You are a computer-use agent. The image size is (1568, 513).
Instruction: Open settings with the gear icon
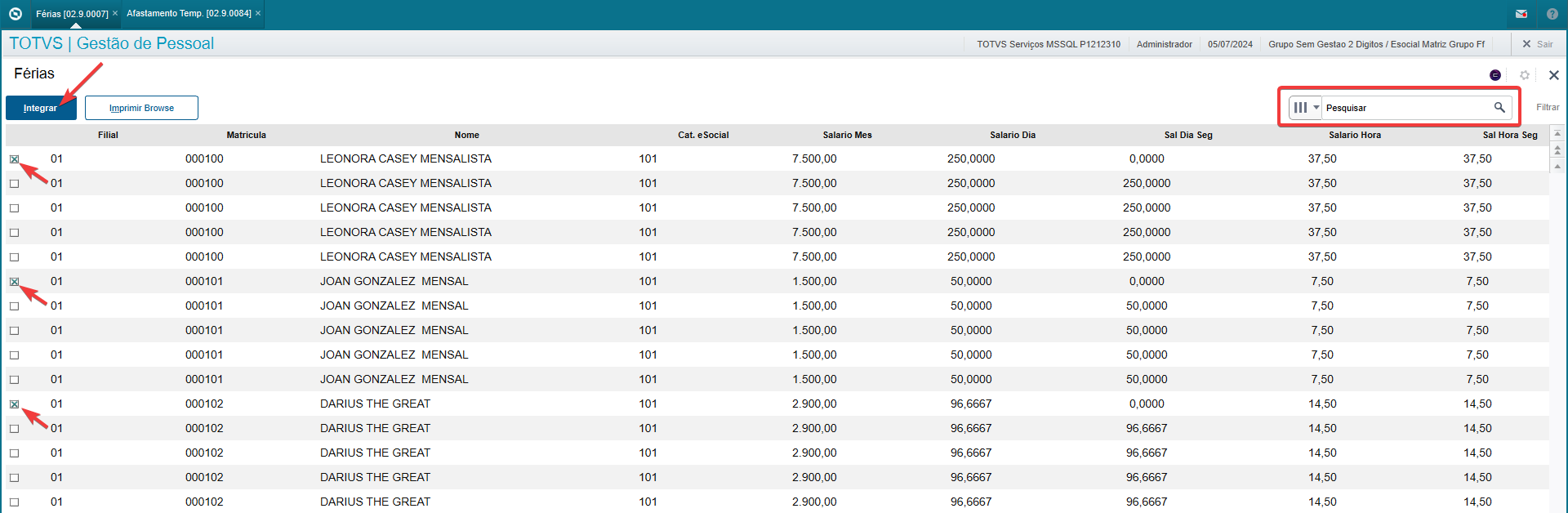1524,75
